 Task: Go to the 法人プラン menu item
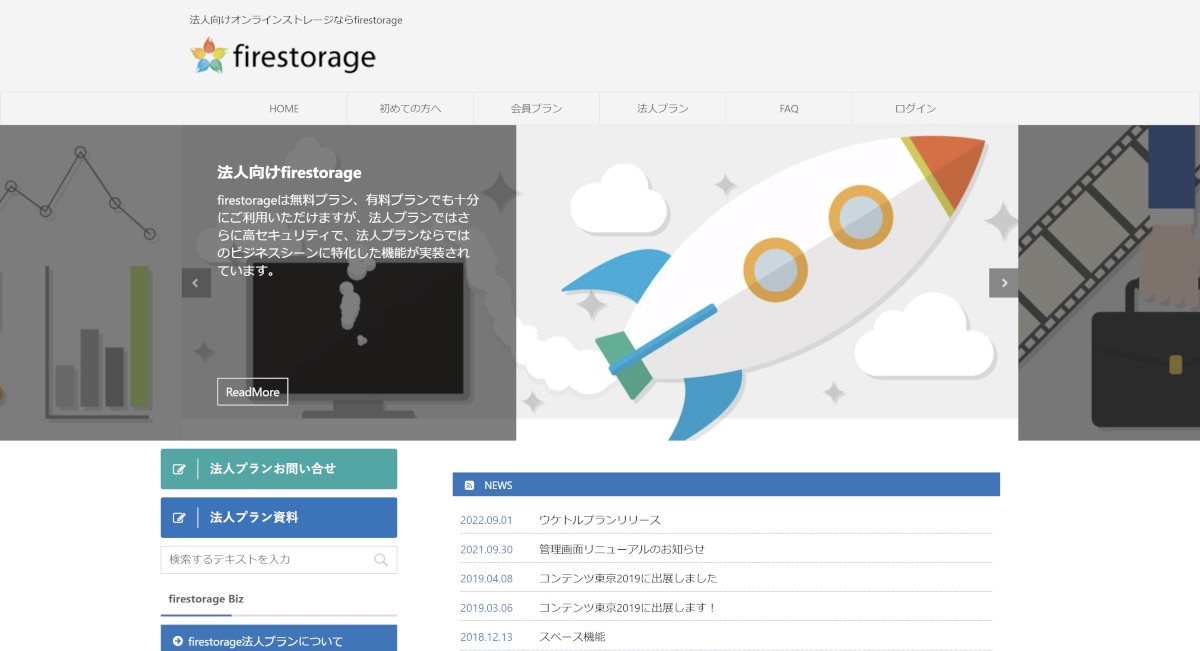coord(662,108)
